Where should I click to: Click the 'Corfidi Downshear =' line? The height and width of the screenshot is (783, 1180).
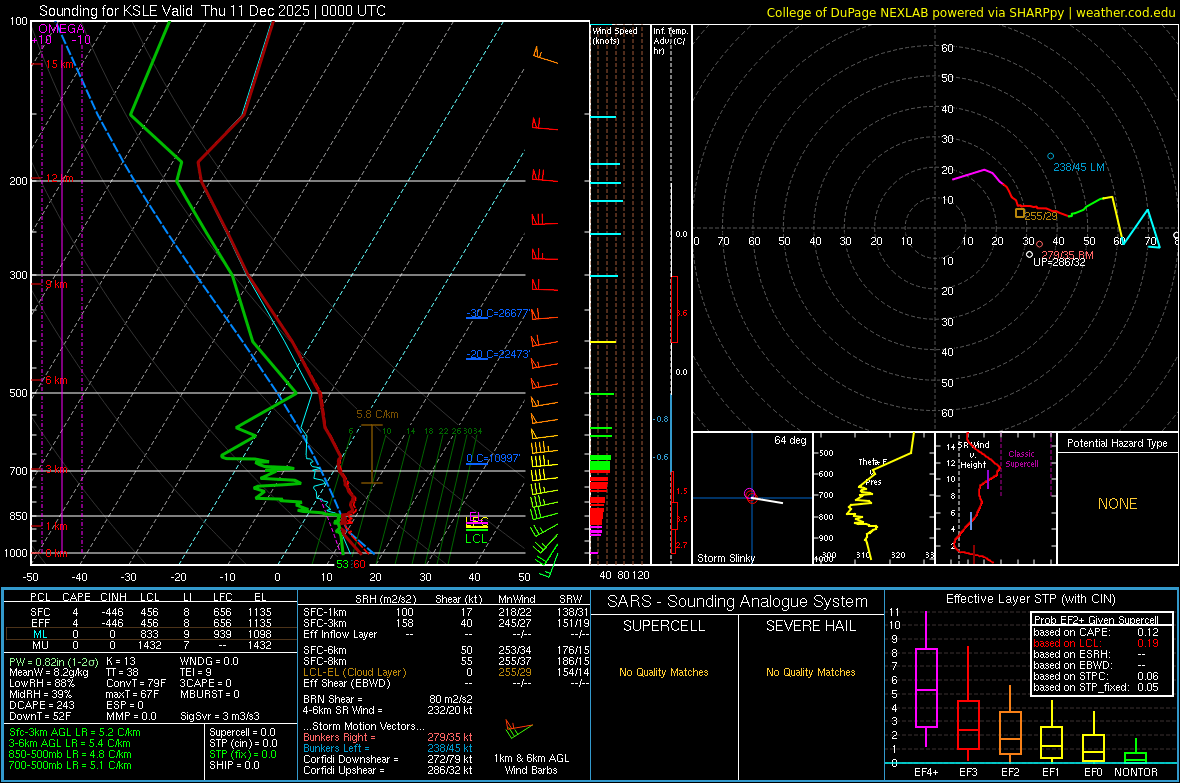coord(388,759)
